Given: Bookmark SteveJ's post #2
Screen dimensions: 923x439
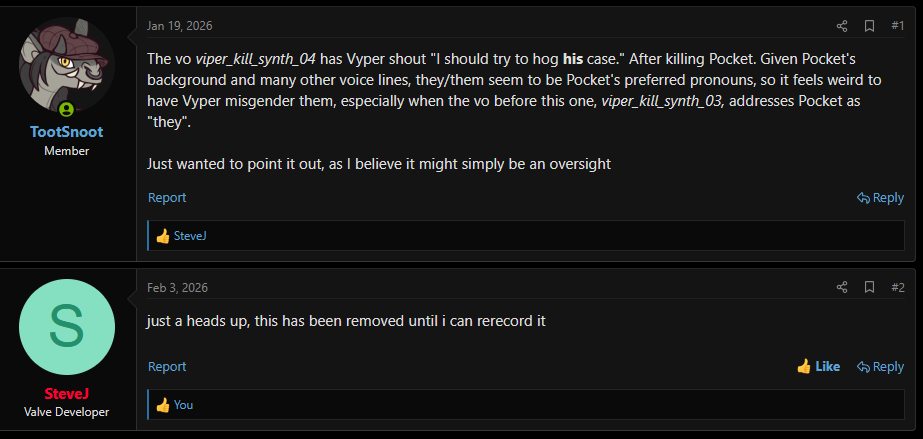Looking at the screenshot, I should 869,288.
